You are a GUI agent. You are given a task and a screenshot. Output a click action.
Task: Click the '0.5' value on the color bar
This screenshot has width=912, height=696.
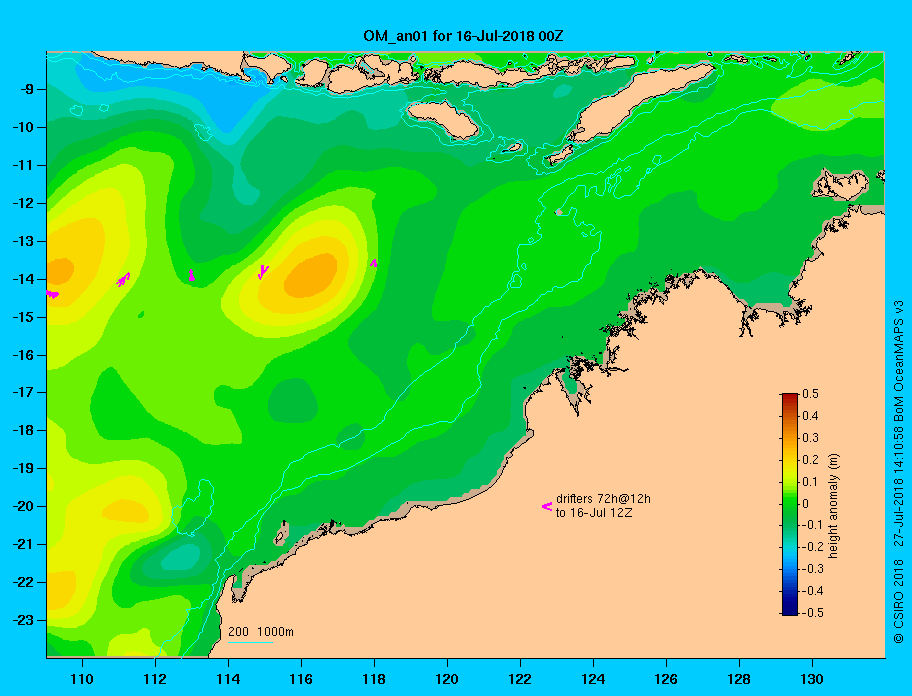810,394
